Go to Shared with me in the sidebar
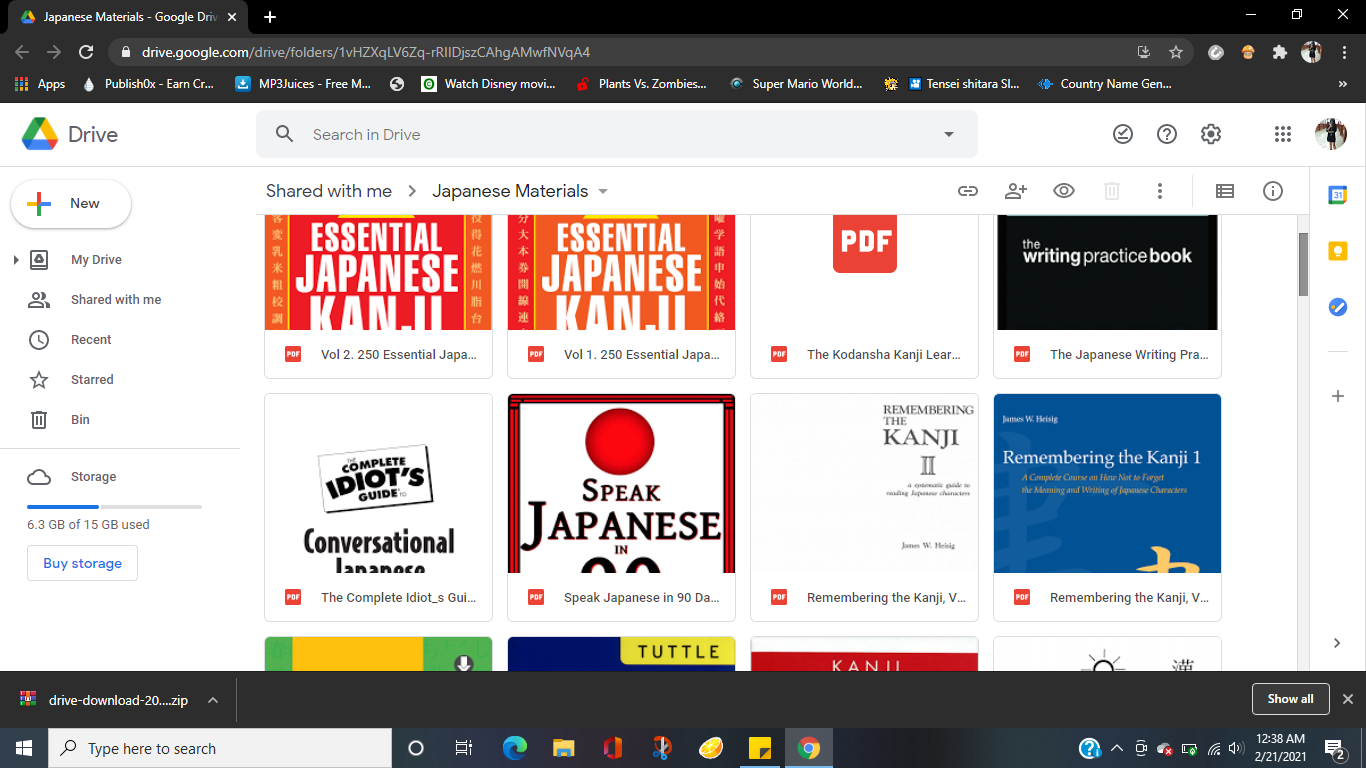1366x768 pixels. tap(116, 300)
